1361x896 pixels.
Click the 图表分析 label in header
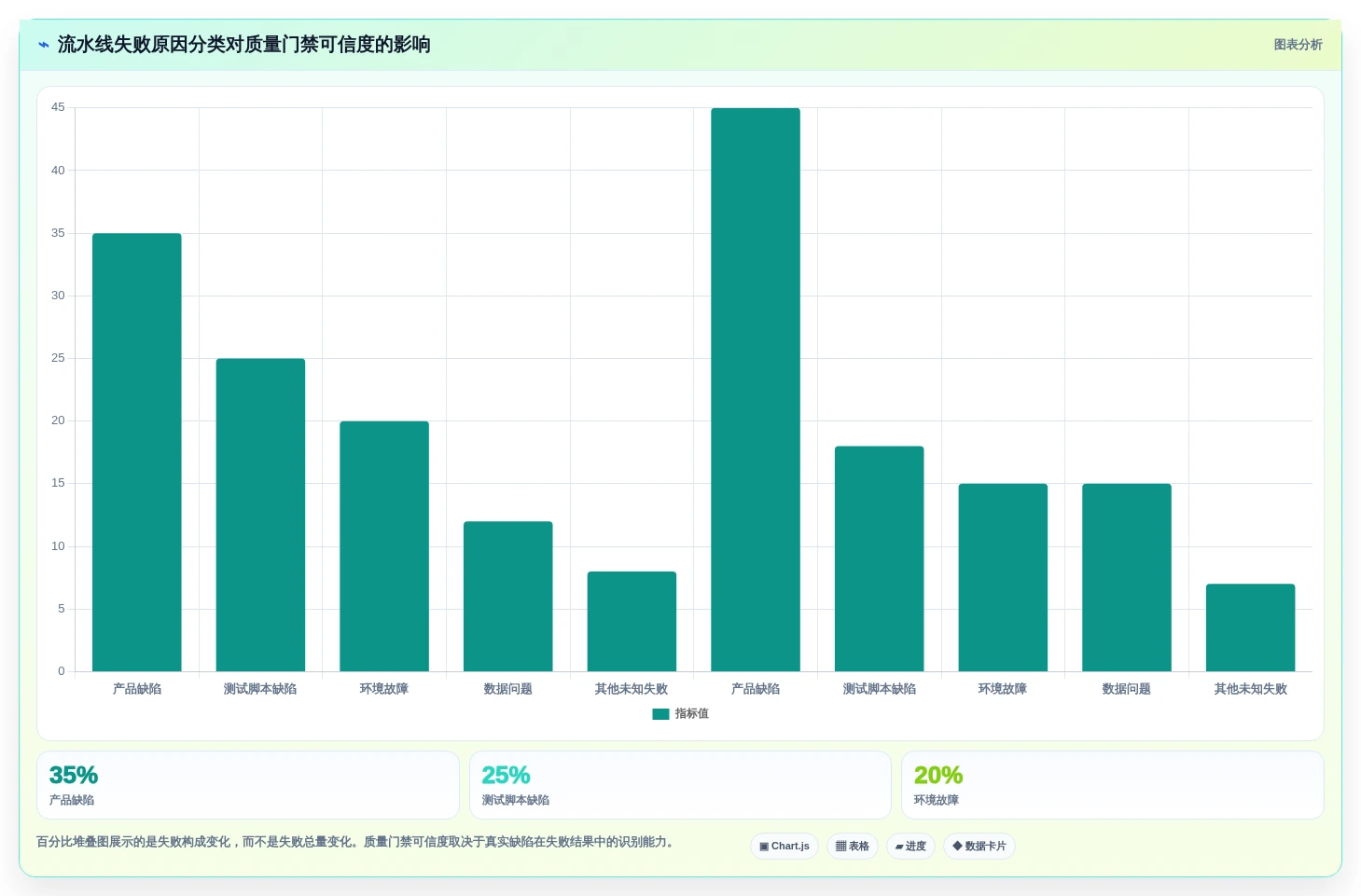(x=1298, y=45)
